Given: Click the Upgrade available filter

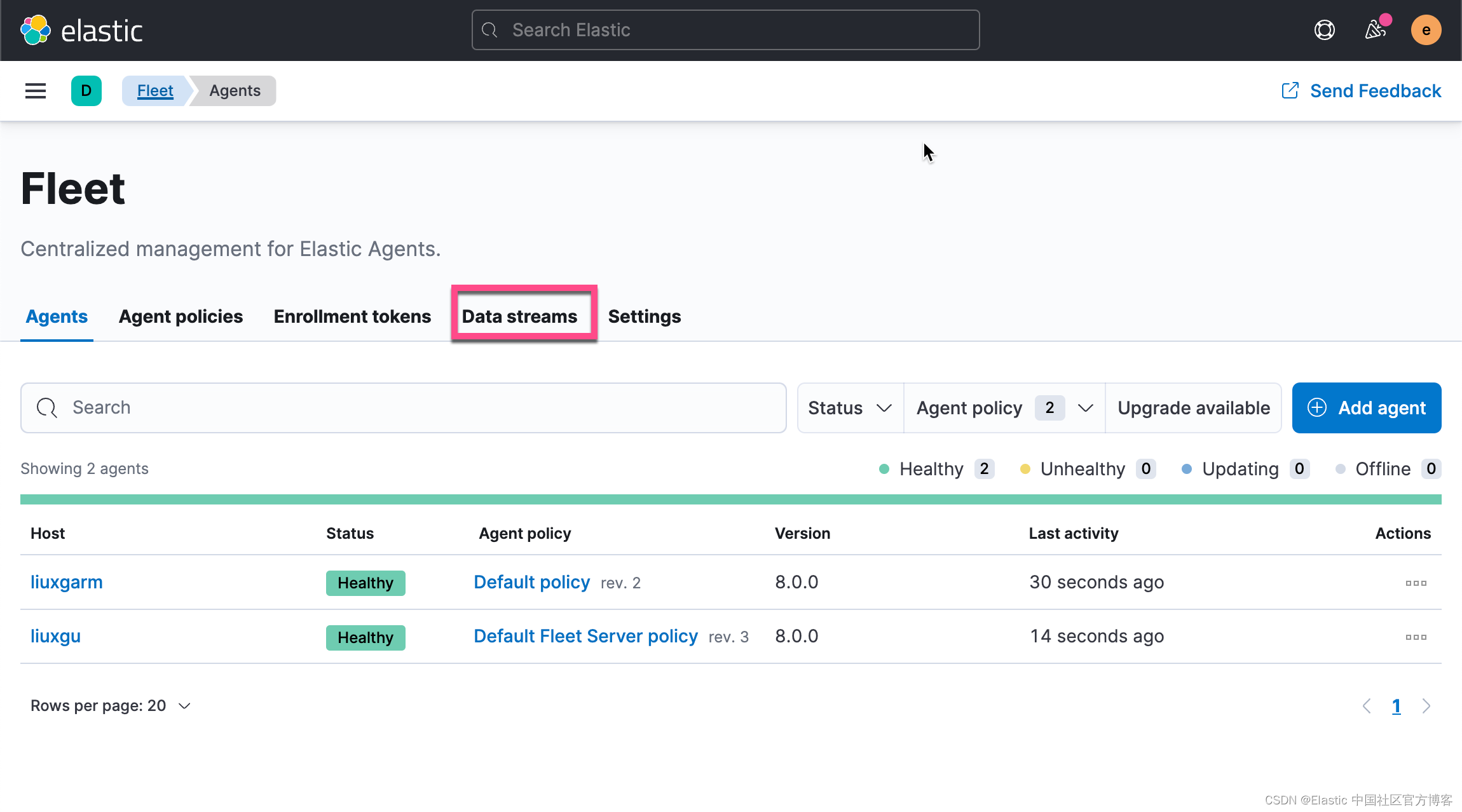Looking at the screenshot, I should pyautogui.click(x=1194, y=408).
